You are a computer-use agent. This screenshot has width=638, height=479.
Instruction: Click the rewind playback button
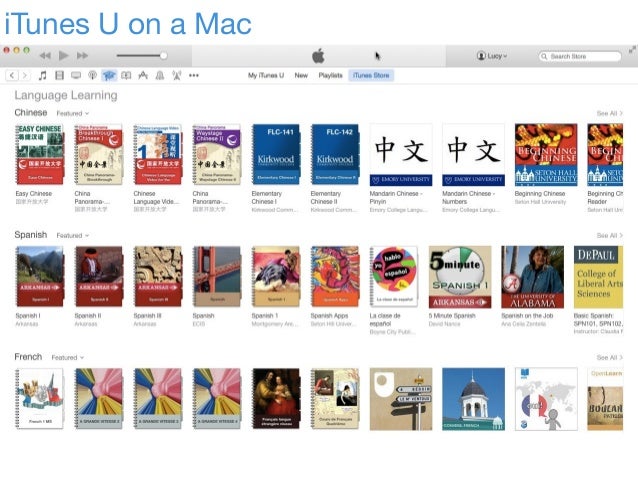45,56
